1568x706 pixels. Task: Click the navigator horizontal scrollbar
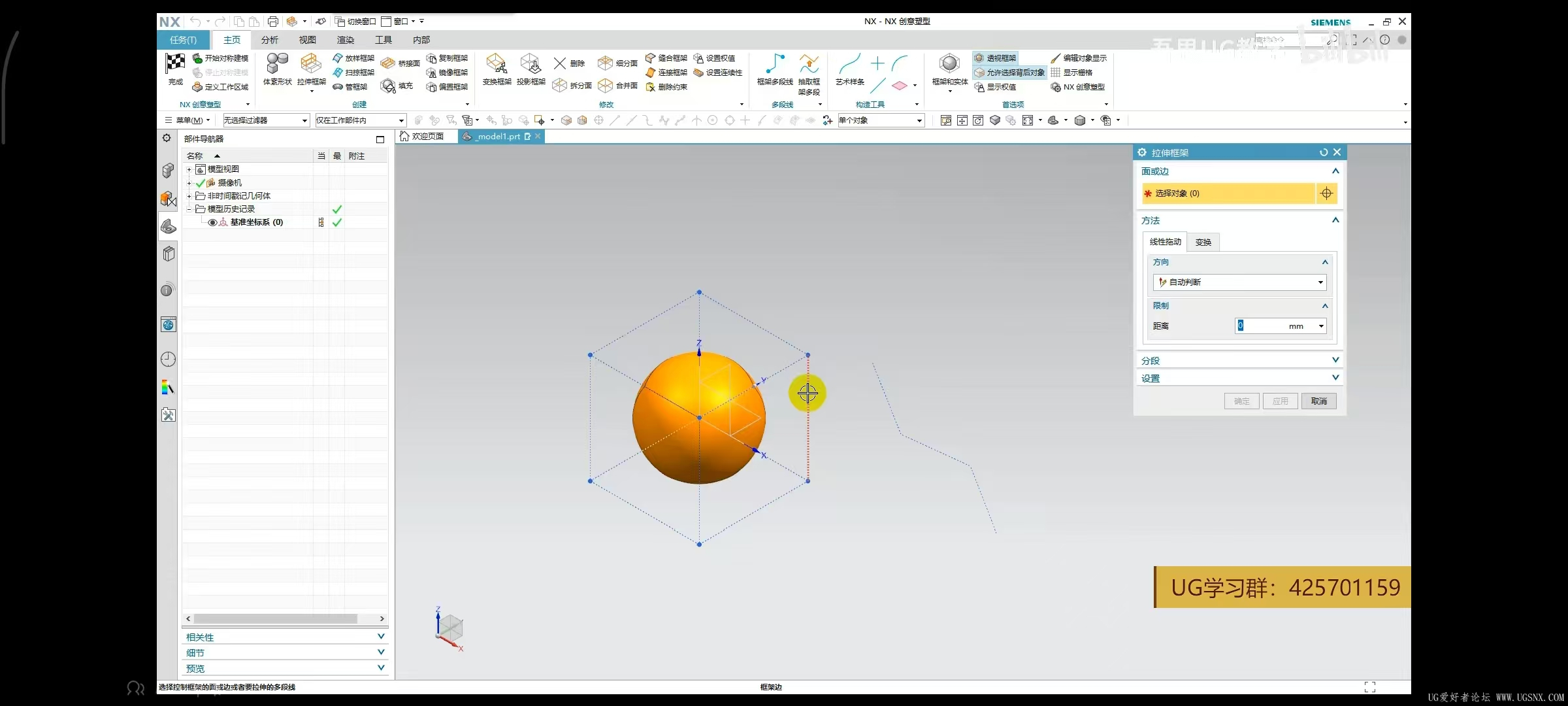coord(274,618)
